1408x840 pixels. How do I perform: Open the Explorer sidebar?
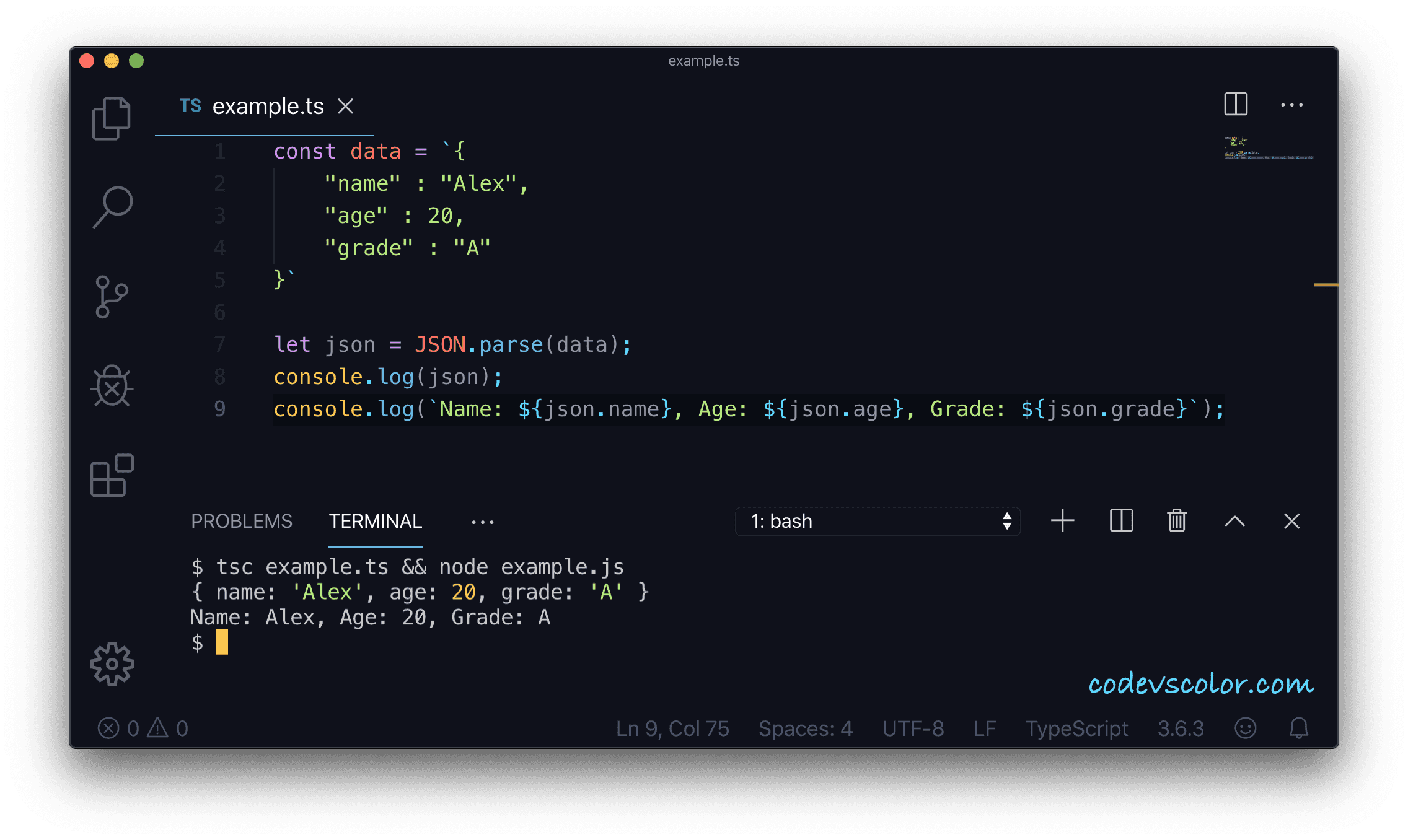[112, 118]
